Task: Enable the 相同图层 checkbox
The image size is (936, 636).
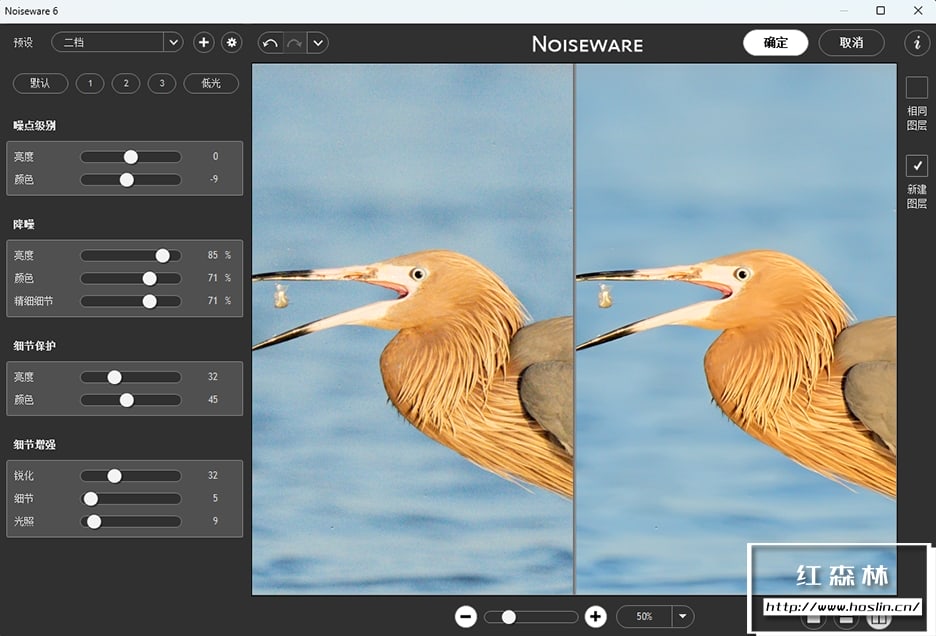Action: 916,87
